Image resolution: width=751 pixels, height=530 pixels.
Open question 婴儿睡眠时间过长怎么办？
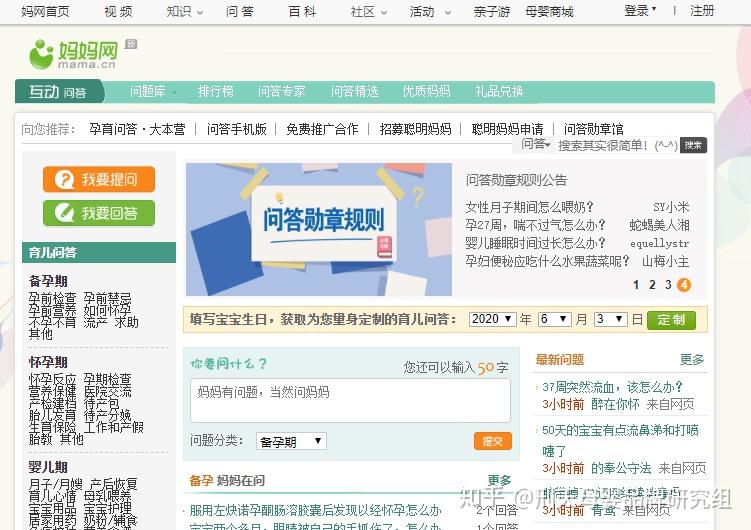tap(535, 243)
